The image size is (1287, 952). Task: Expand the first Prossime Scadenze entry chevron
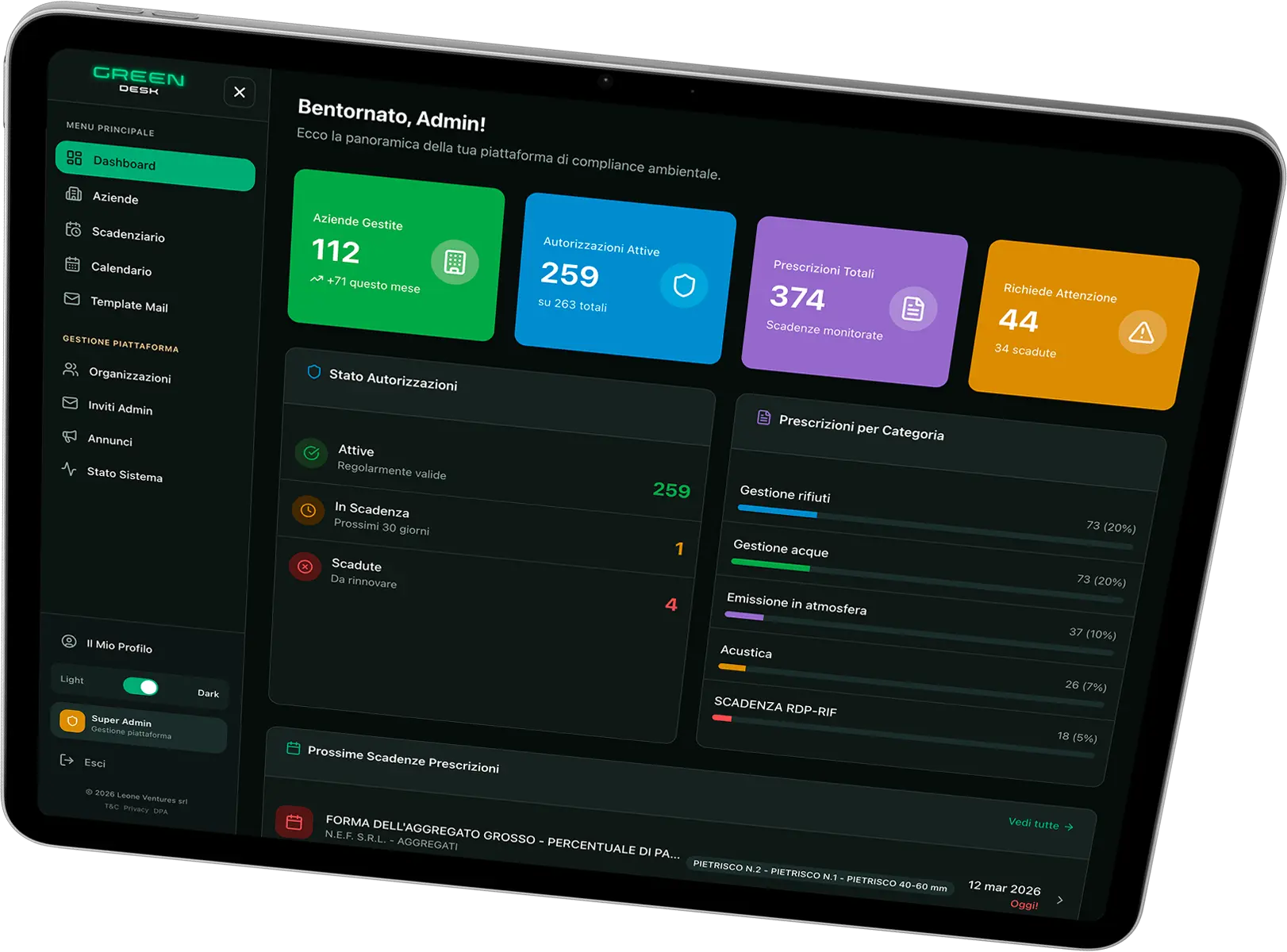click(x=1059, y=899)
